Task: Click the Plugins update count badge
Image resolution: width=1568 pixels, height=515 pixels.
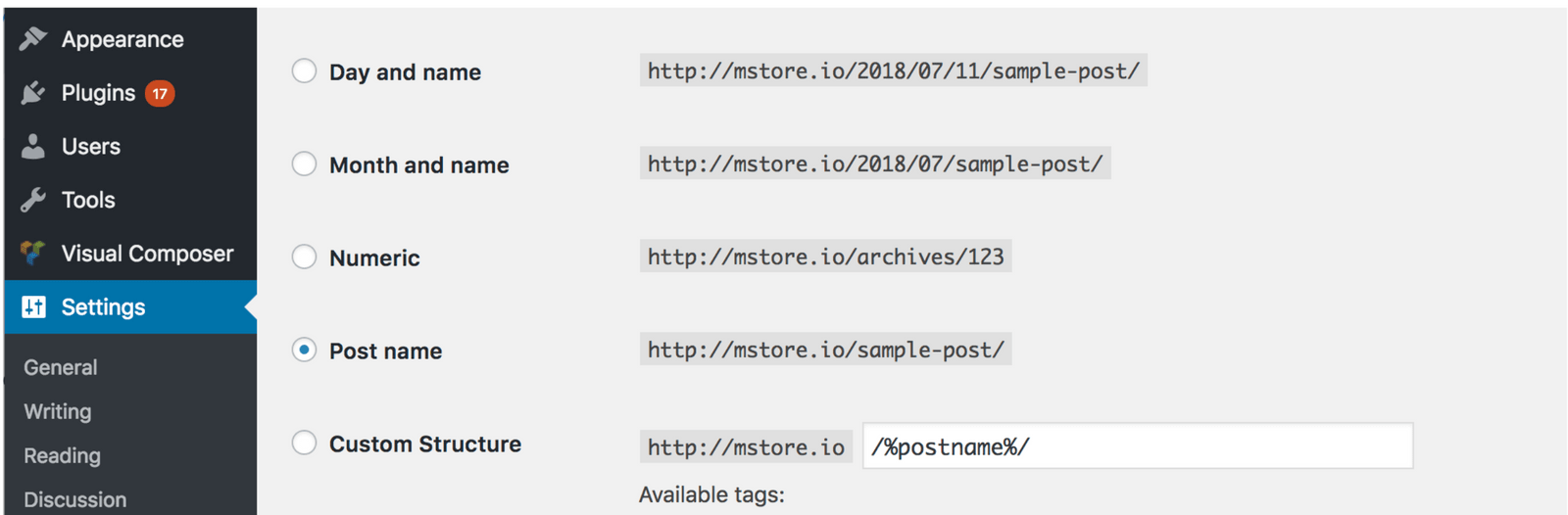Action: pos(160,94)
